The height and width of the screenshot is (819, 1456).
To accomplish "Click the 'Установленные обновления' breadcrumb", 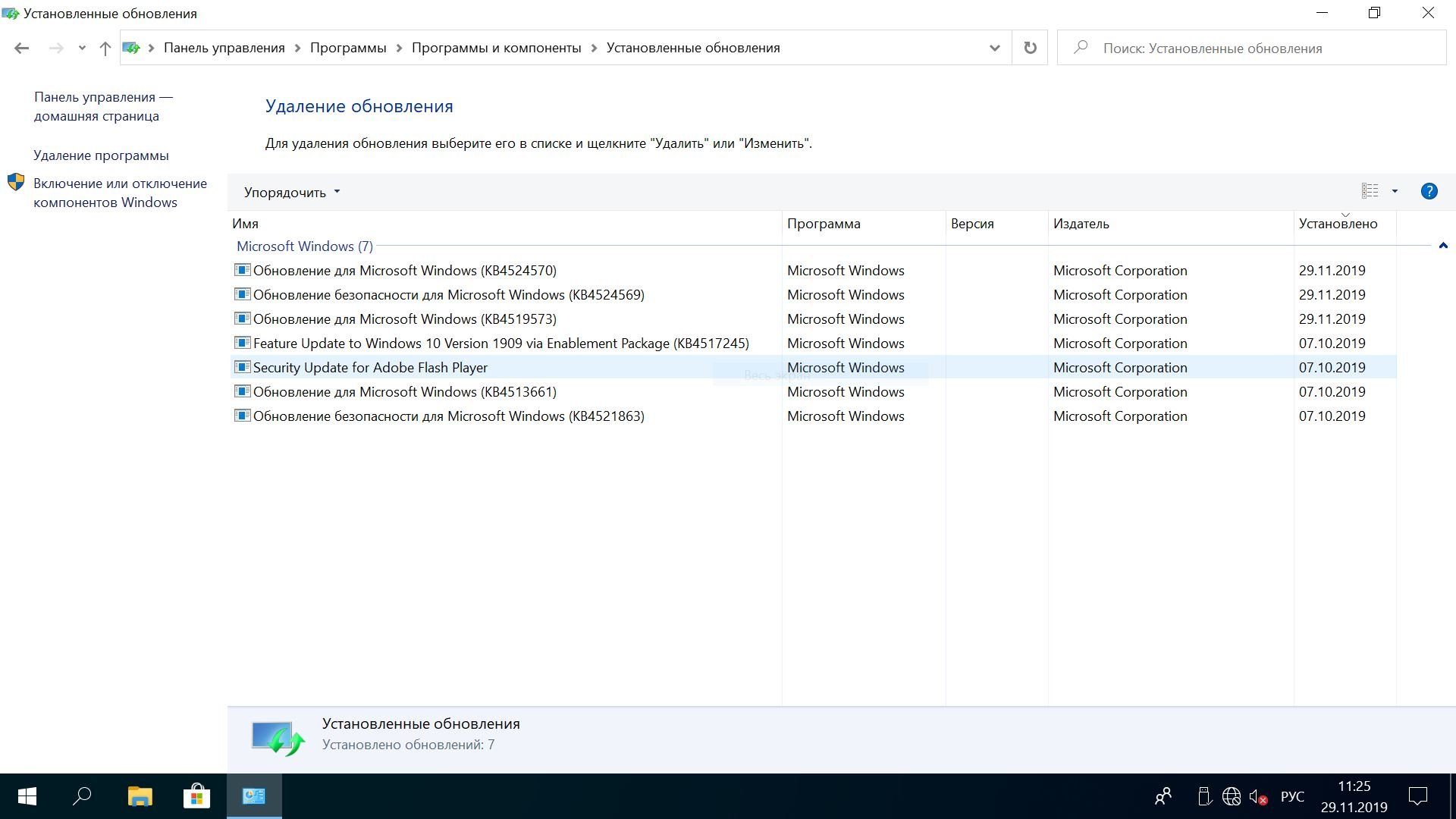I will [x=693, y=48].
